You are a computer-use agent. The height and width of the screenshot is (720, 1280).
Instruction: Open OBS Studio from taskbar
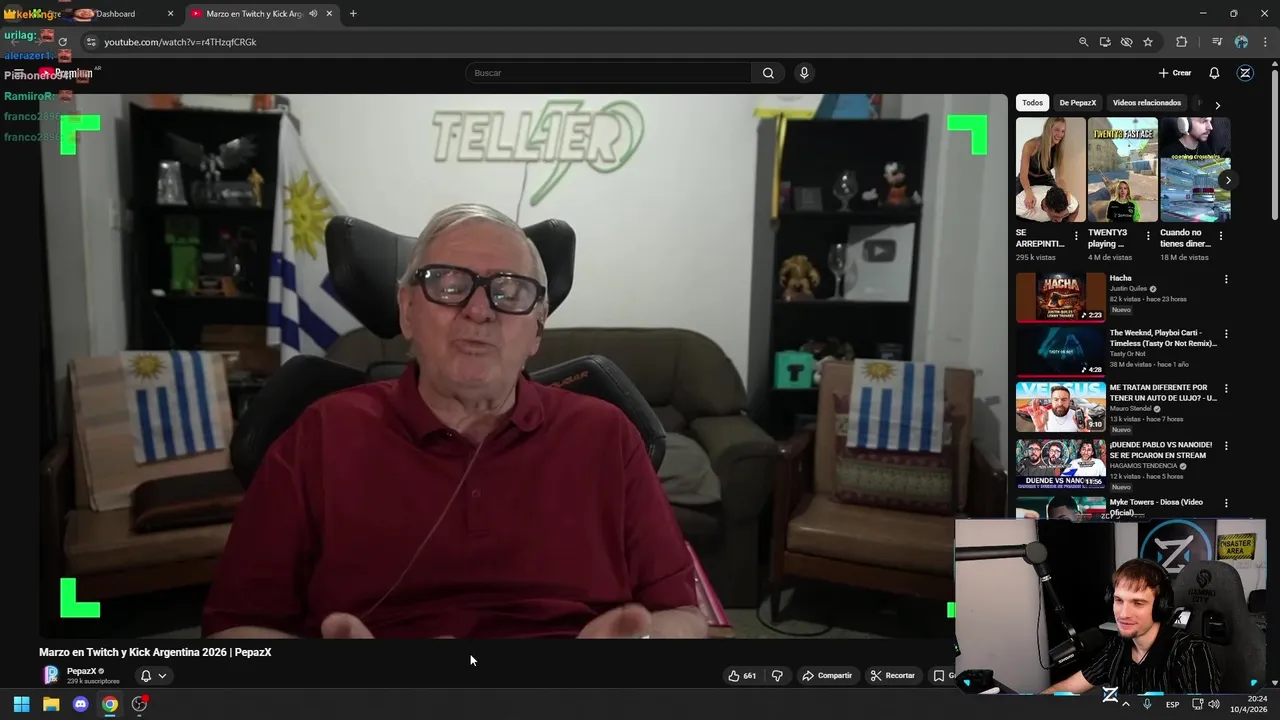point(139,704)
